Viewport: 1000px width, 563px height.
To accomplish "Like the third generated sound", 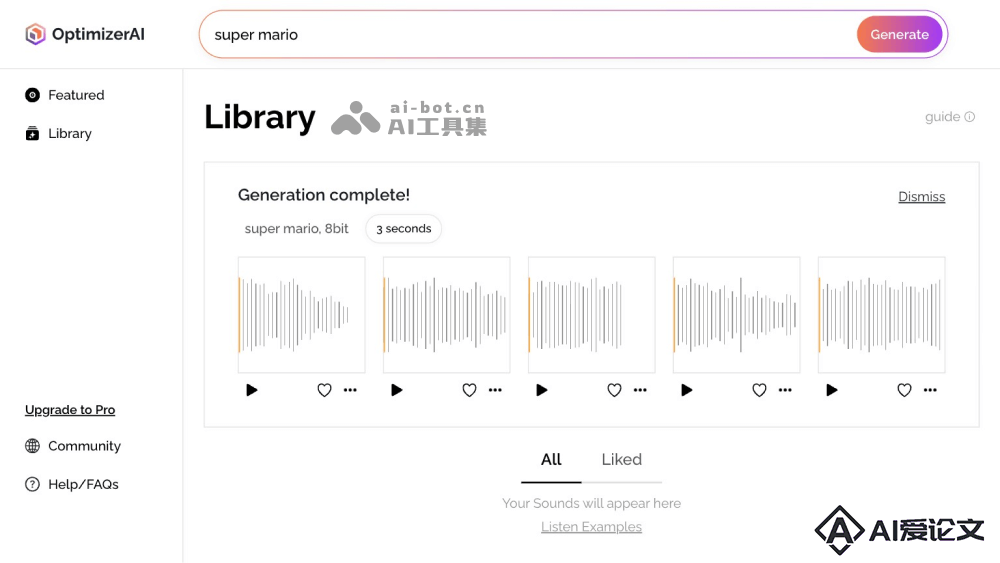I will pos(614,390).
